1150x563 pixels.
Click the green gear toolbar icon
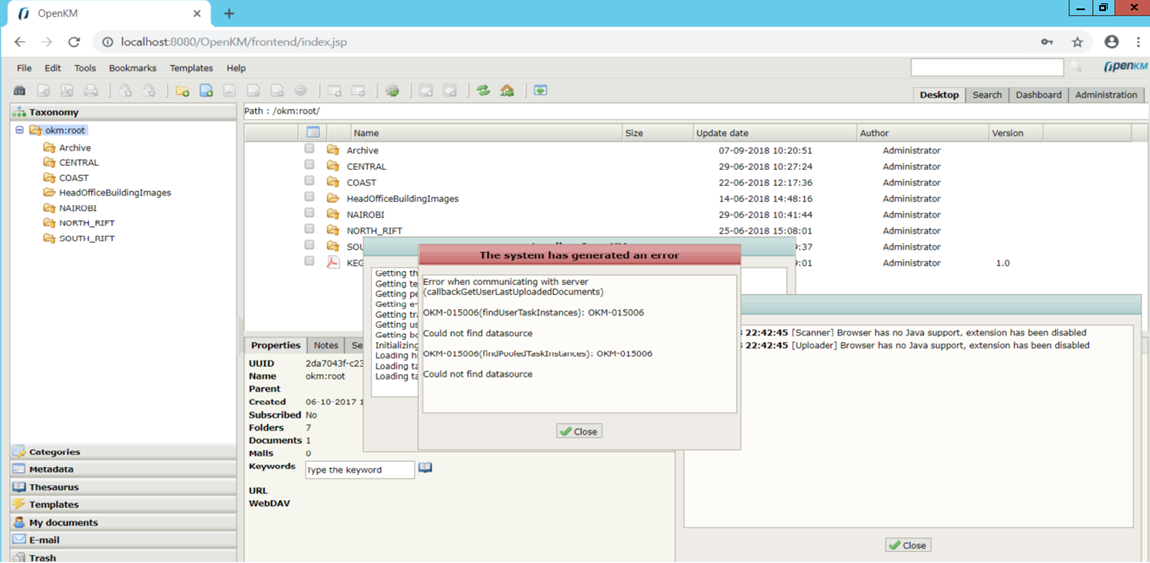pos(392,91)
